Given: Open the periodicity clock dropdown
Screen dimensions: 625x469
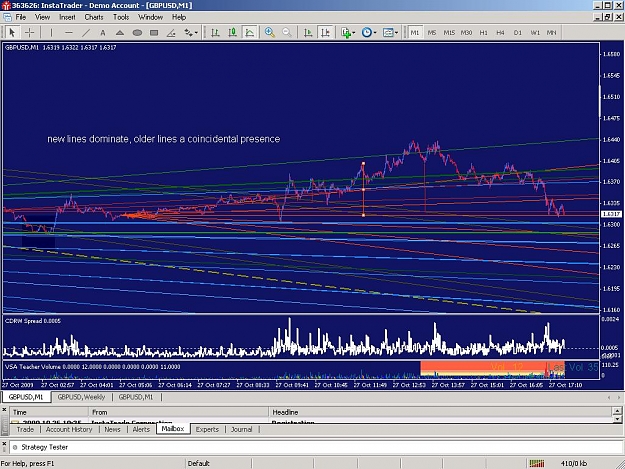Looking at the screenshot, I should coord(369,33).
